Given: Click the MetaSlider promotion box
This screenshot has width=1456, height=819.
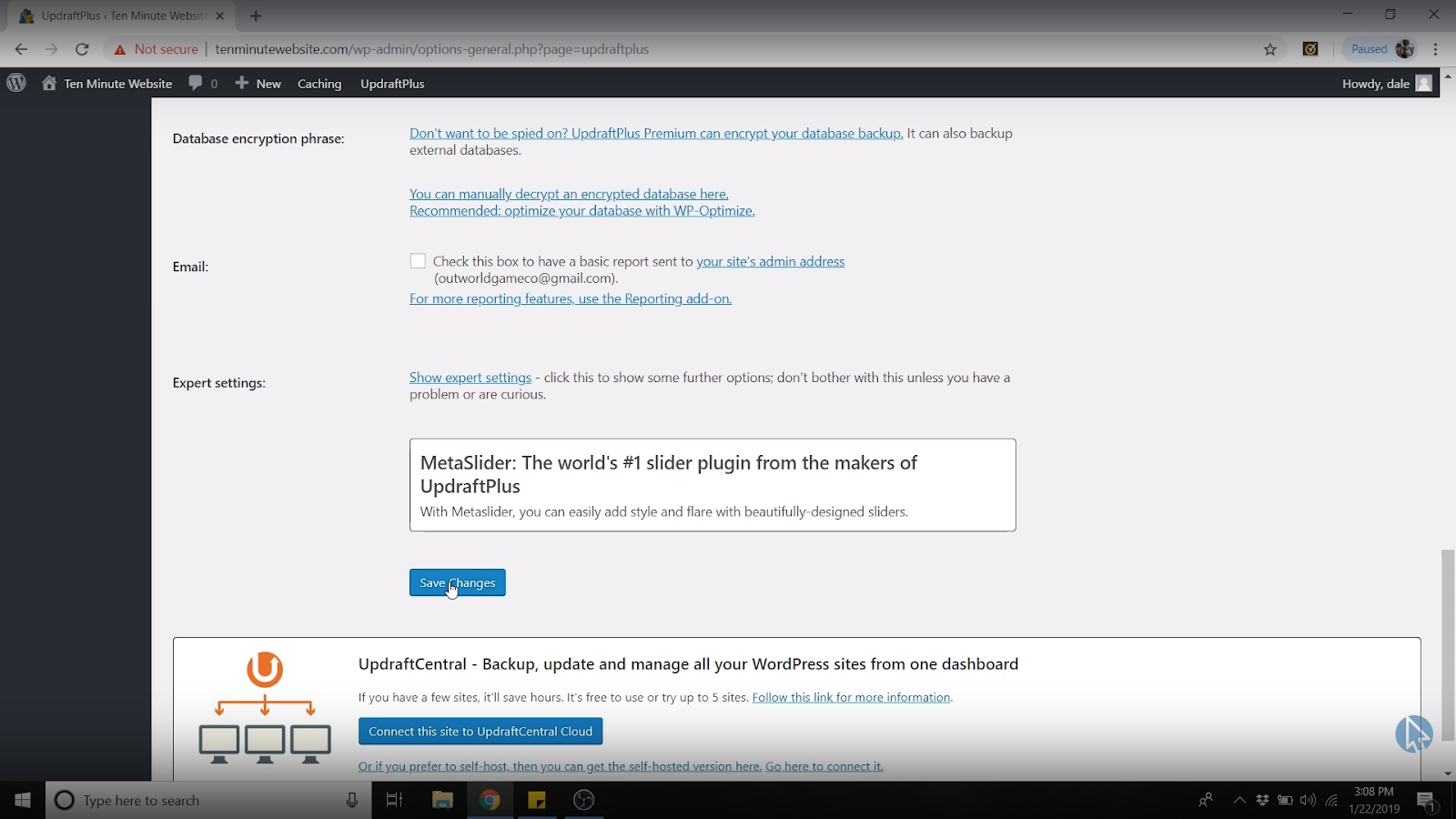Looking at the screenshot, I should pyautogui.click(x=713, y=485).
